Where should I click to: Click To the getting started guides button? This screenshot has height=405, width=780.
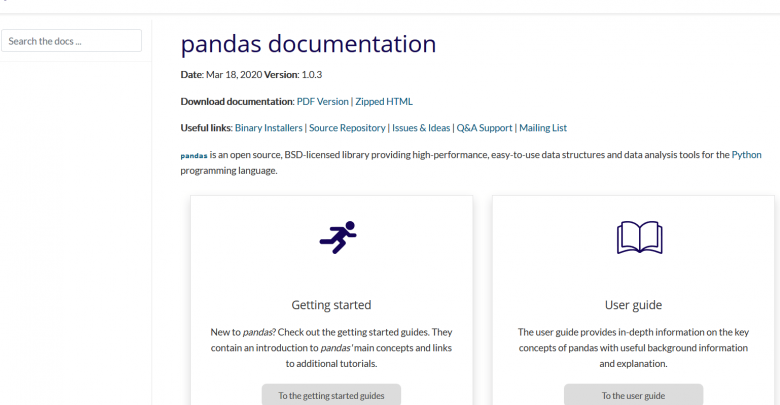331,395
